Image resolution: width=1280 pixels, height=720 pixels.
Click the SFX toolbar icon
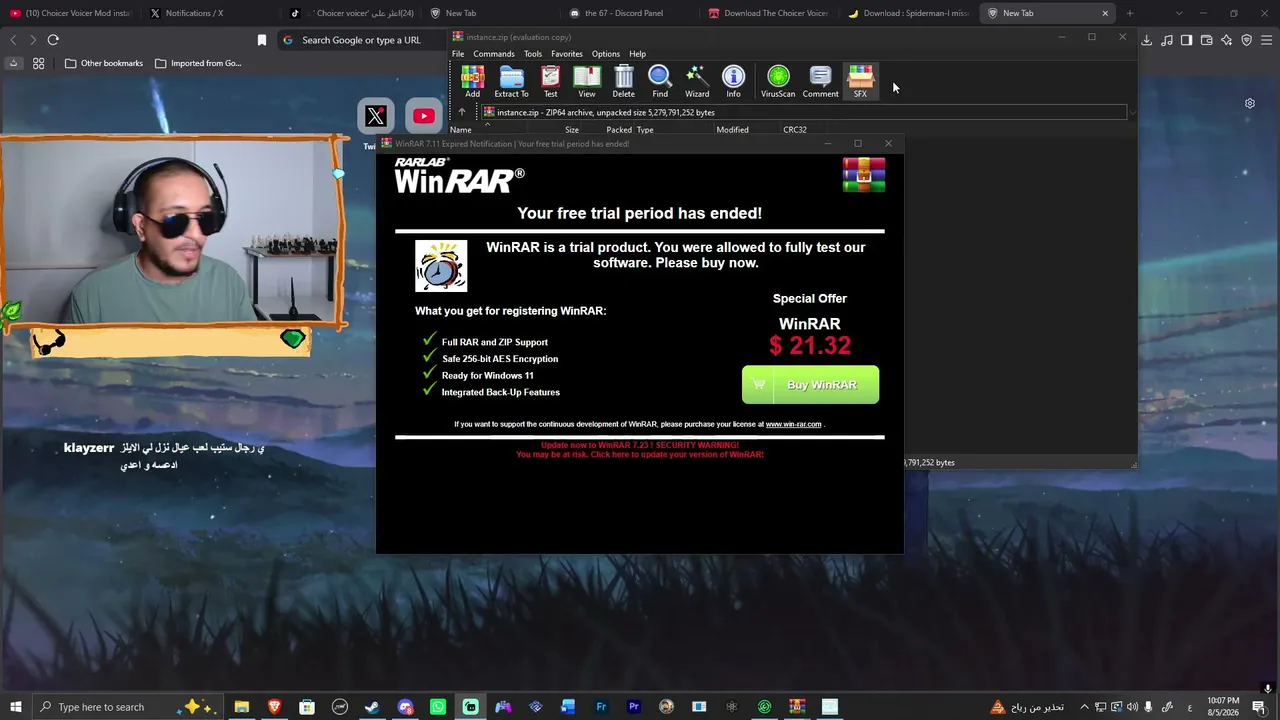860,81
